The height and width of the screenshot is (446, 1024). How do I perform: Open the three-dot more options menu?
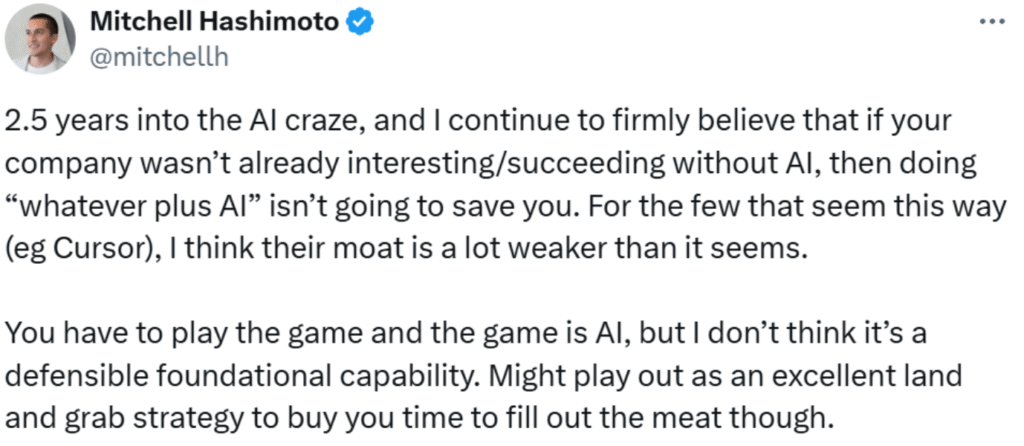point(993,22)
